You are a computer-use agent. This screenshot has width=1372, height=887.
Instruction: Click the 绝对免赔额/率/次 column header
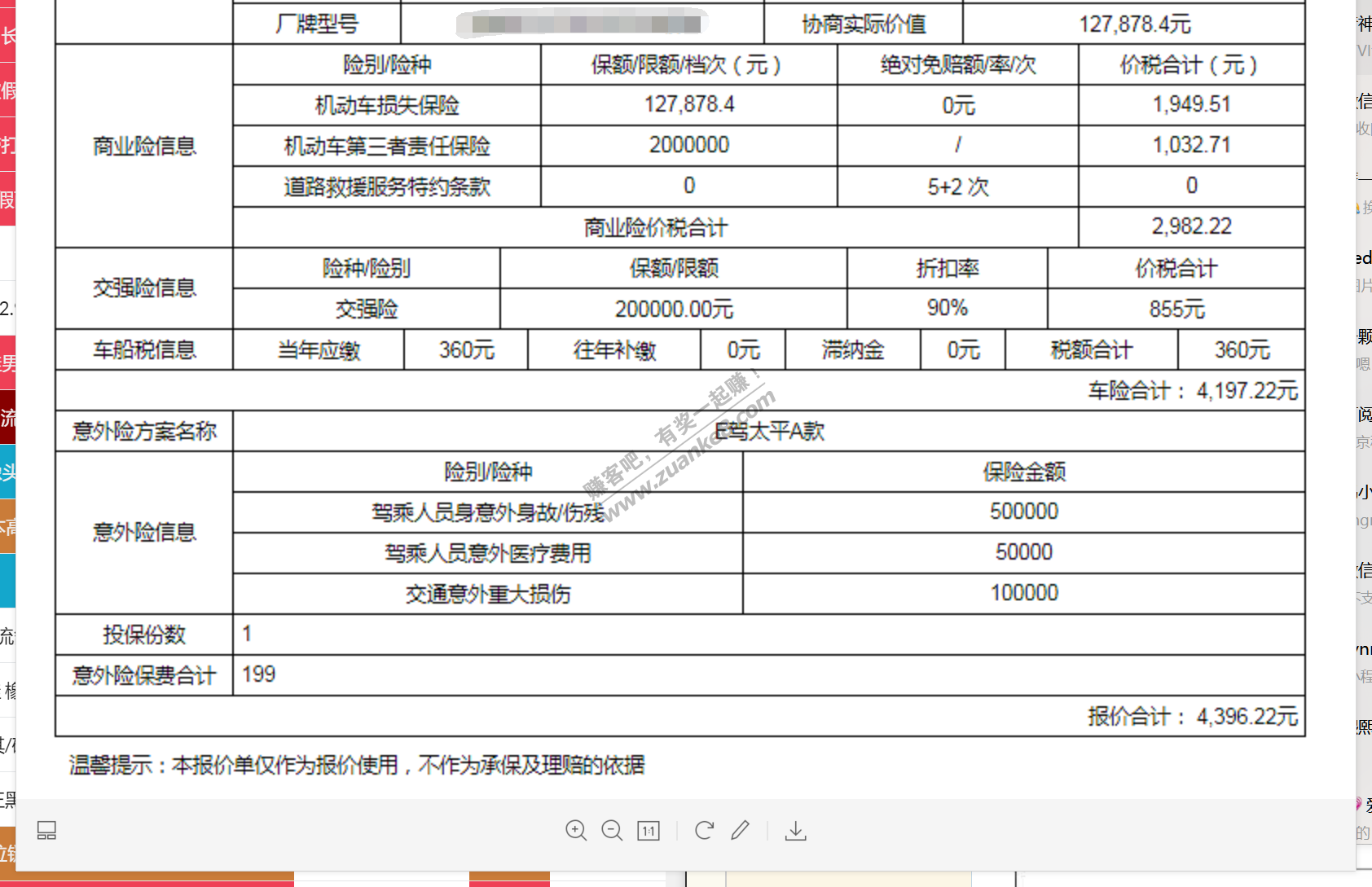point(958,64)
